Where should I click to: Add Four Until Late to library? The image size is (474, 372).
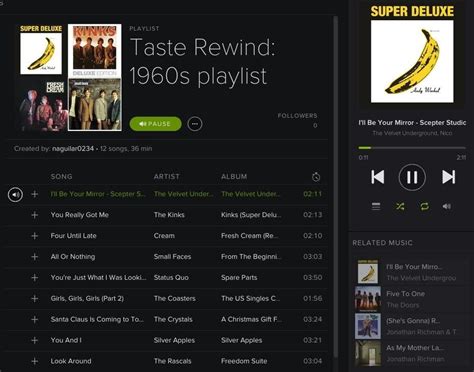35,236
